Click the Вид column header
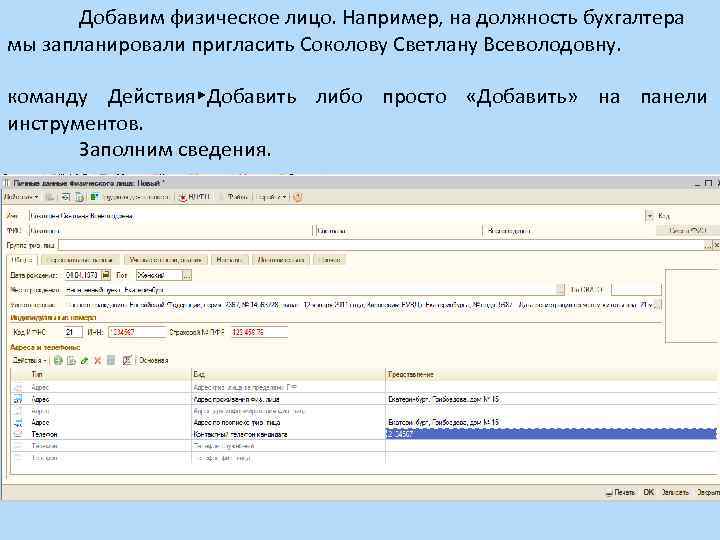 (288, 375)
